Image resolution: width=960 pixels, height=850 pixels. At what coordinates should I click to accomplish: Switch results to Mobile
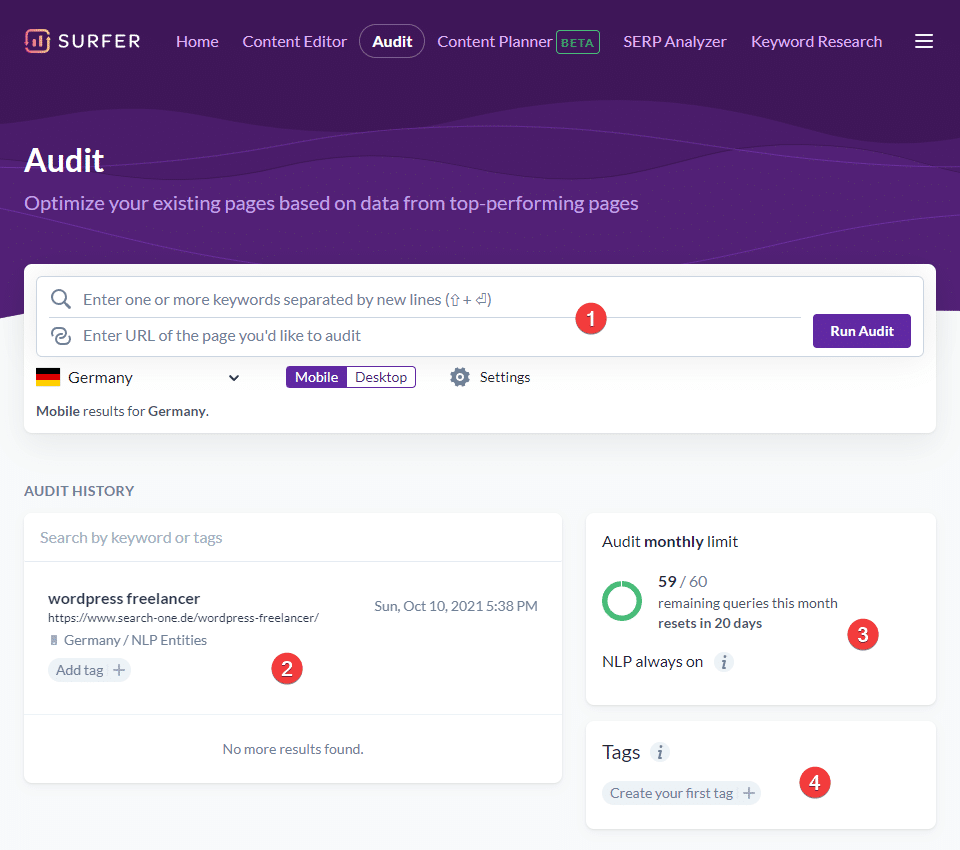pyautogui.click(x=316, y=377)
